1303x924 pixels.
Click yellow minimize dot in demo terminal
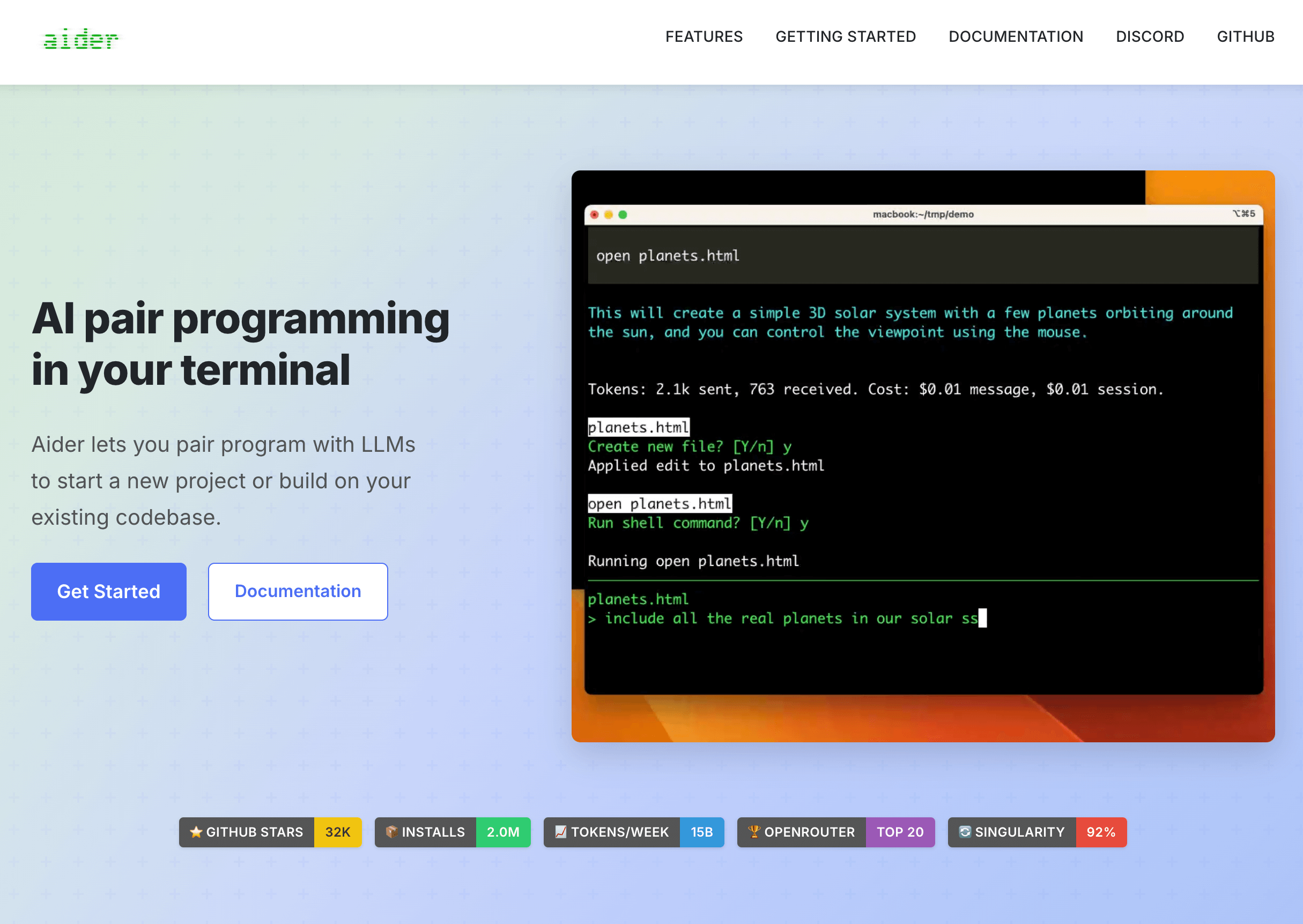(609, 214)
